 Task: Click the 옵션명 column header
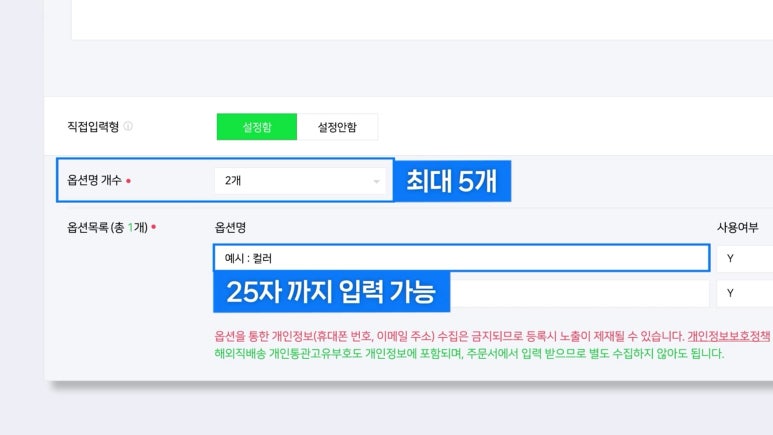pyautogui.click(x=230, y=227)
